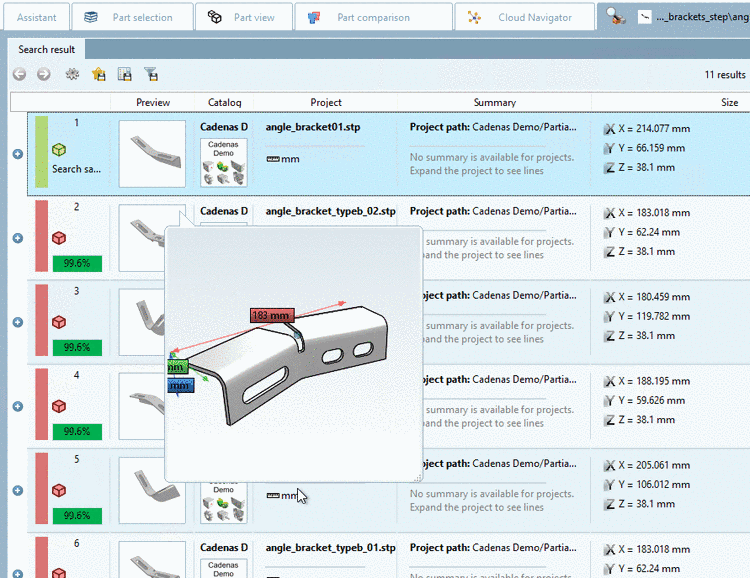Image resolution: width=750 pixels, height=578 pixels.
Task: Expand result row 5 with plus button
Action: pyautogui.click(x=17, y=490)
